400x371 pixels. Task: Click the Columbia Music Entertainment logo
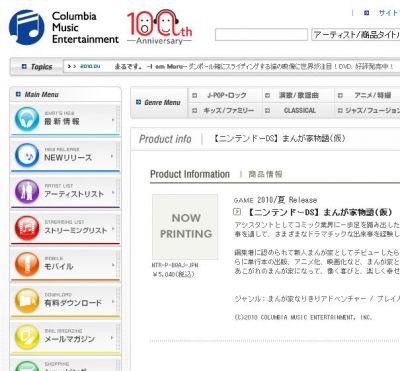pos(63,27)
